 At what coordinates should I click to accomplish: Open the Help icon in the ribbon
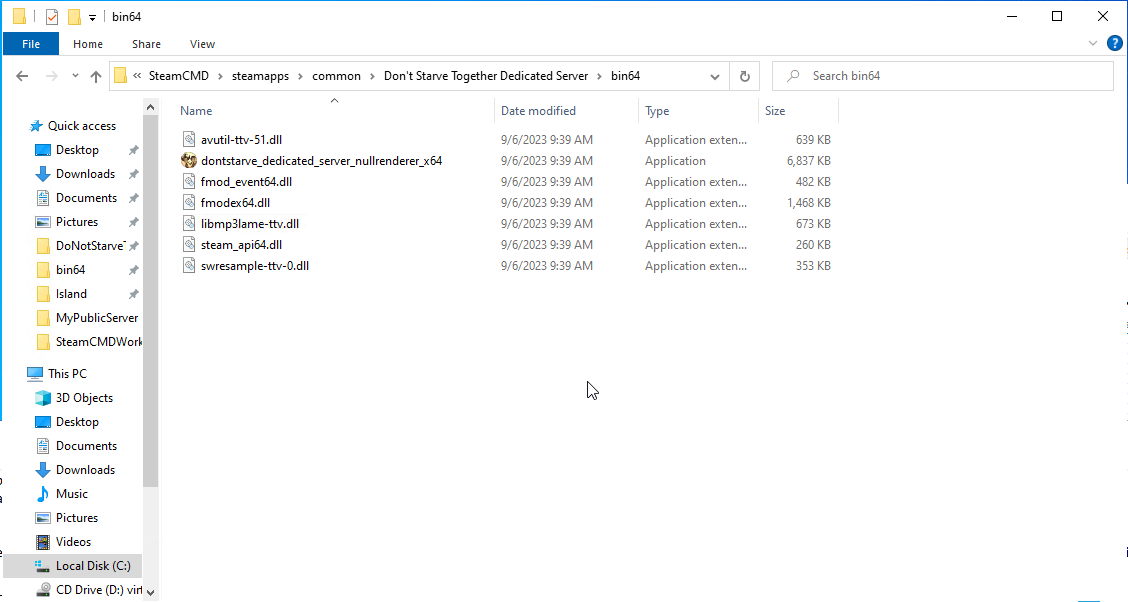pyautogui.click(x=1114, y=43)
